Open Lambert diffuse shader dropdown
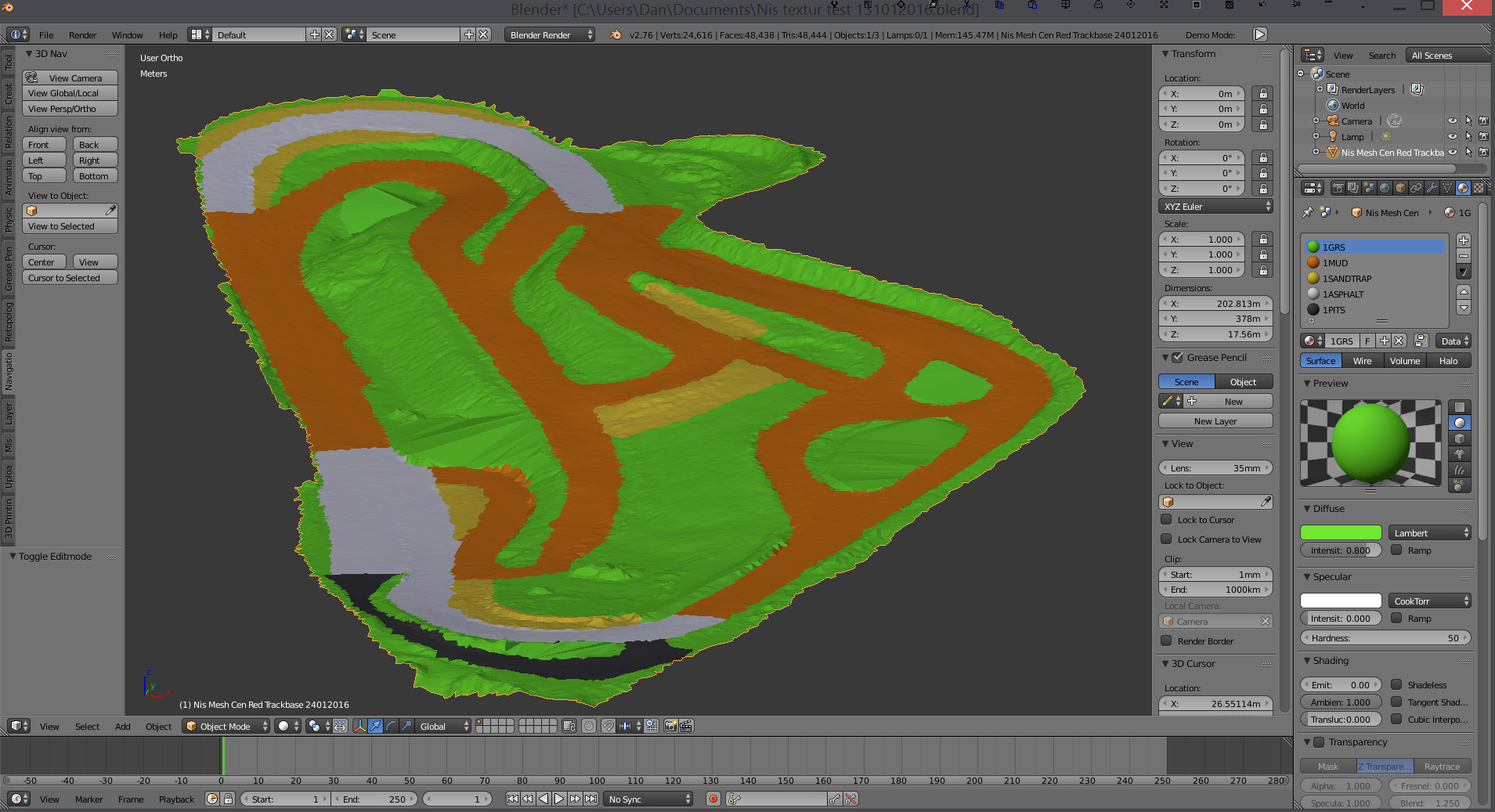 [x=1429, y=532]
